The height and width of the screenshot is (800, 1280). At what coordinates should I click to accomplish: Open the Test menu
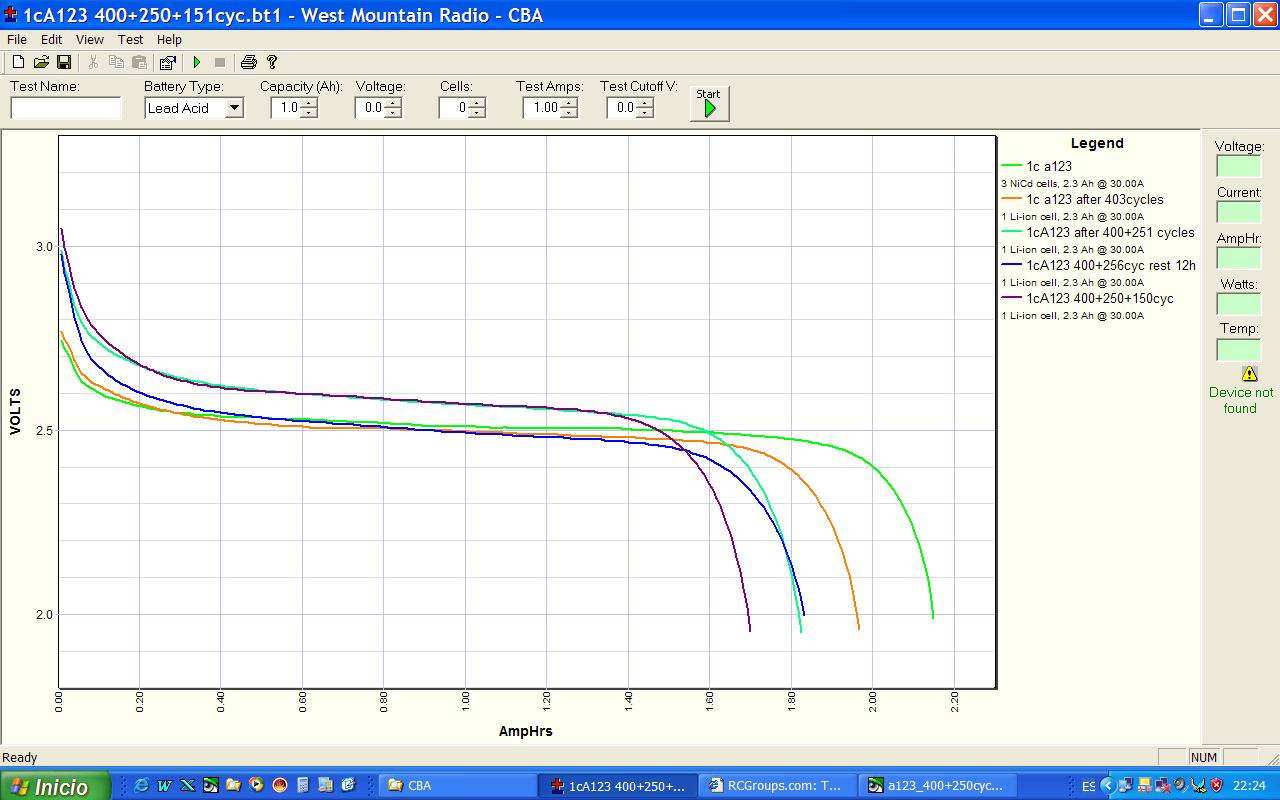130,39
